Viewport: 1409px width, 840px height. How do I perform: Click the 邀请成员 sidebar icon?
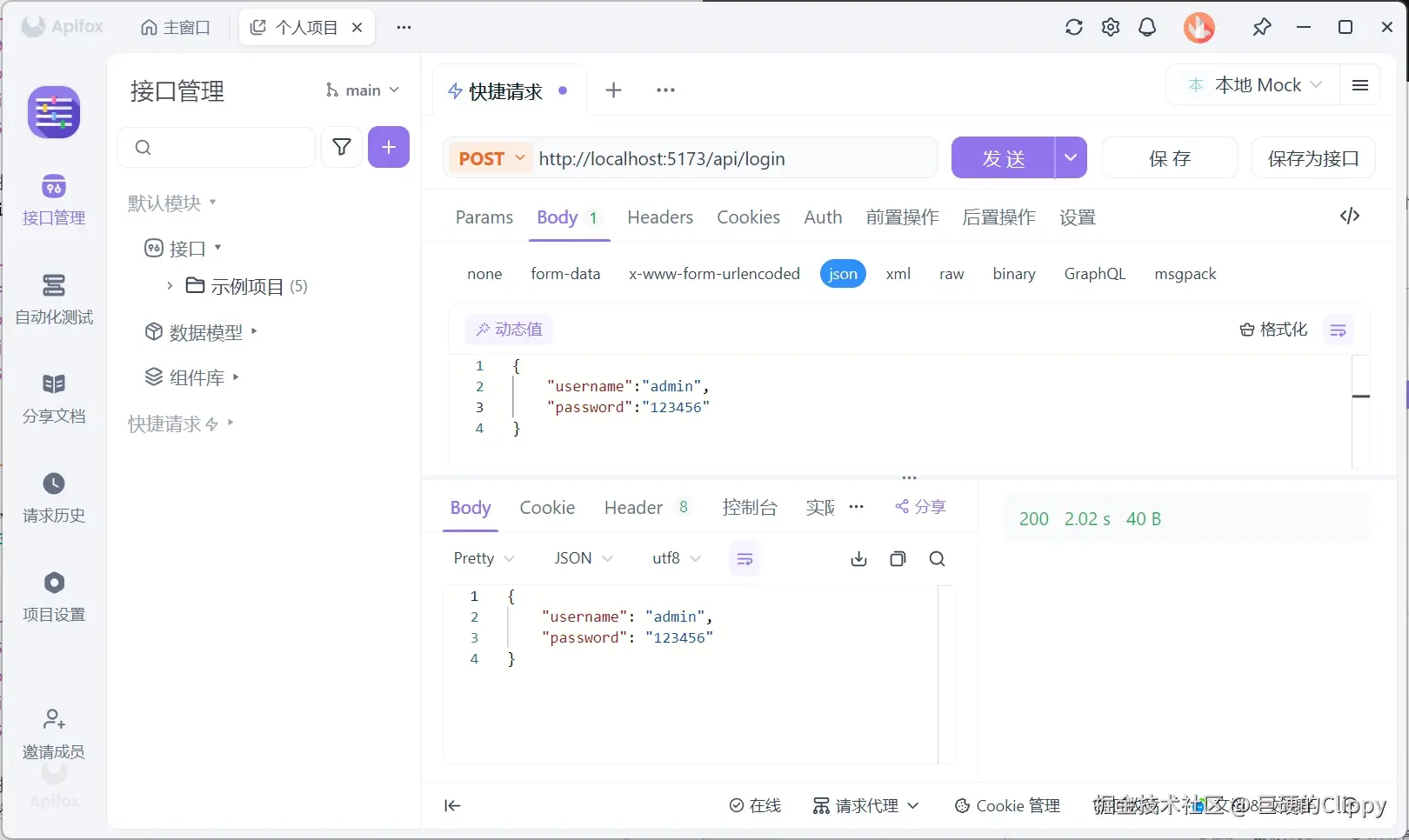[54, 732]
